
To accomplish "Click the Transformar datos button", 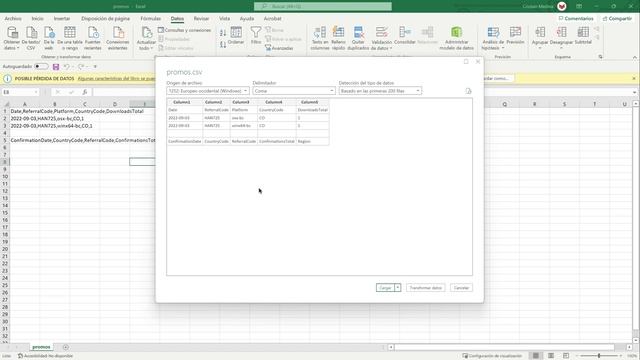I will pyautogui.click(x=425, y=288).
